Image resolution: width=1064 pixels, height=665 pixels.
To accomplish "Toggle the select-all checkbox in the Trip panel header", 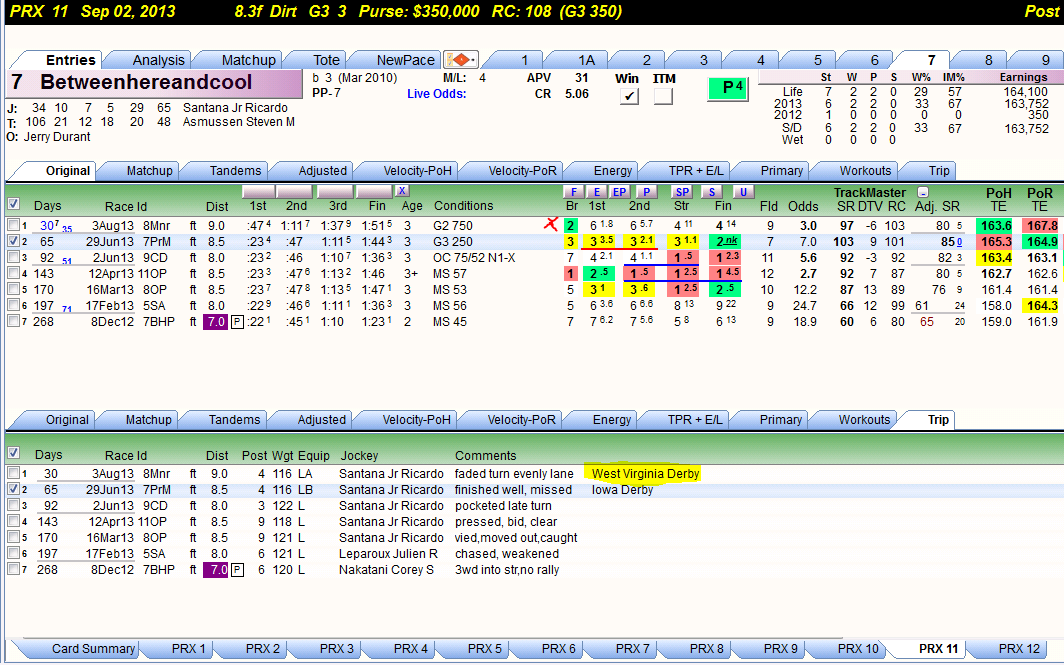I will (x=14, y=453).
